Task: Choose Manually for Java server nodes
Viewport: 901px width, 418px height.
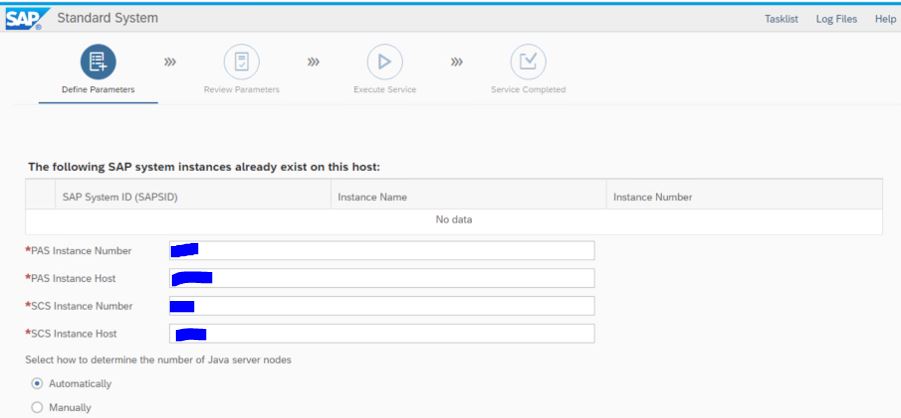Action: pyautogui.click(x=37, y=407)
